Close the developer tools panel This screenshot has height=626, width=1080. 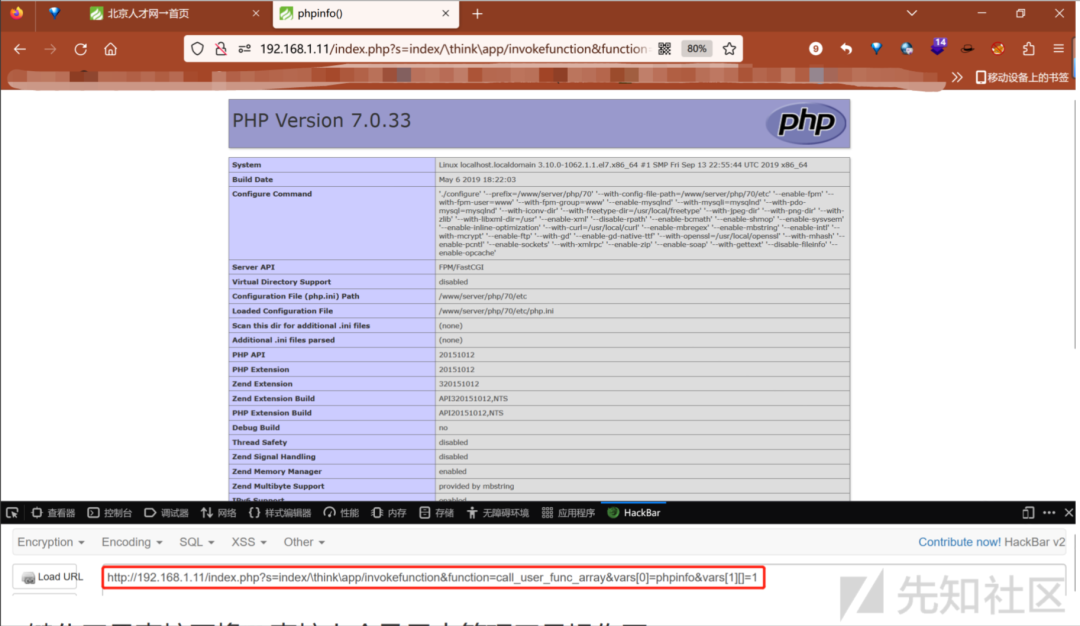[x=1068, y=512]
